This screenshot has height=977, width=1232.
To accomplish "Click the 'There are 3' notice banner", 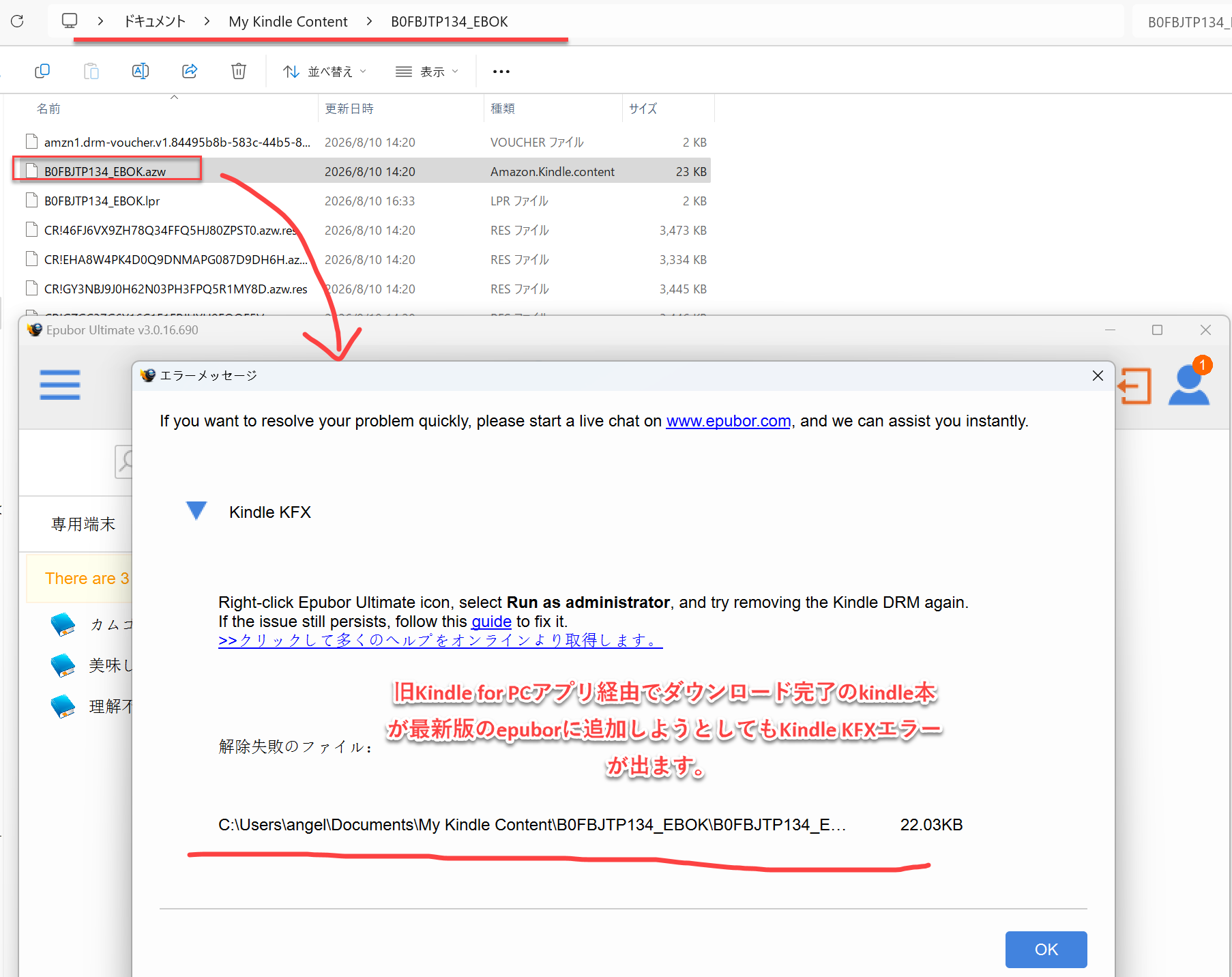I will (79, 579).
